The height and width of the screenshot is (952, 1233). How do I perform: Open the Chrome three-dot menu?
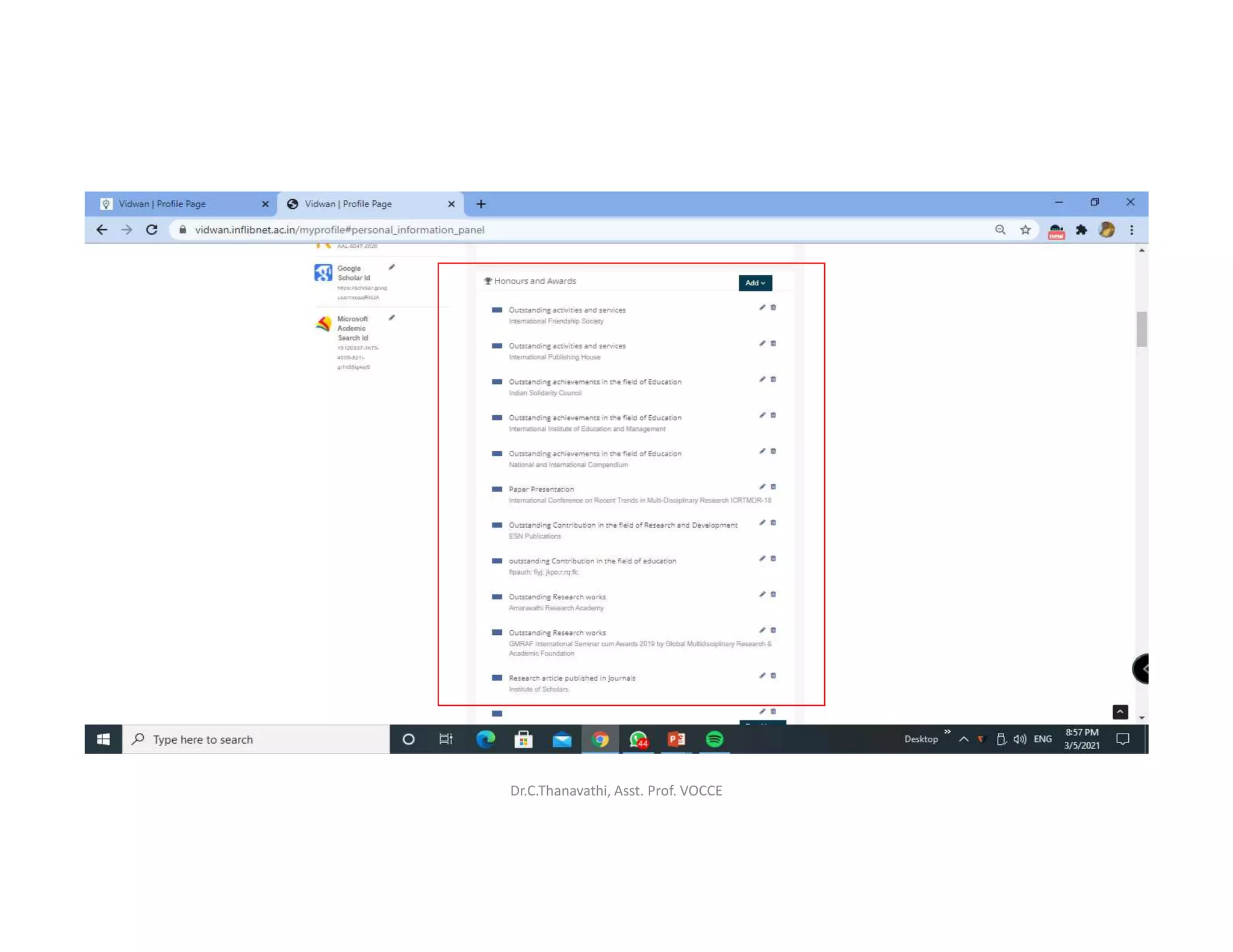(x=1132, y=230)
